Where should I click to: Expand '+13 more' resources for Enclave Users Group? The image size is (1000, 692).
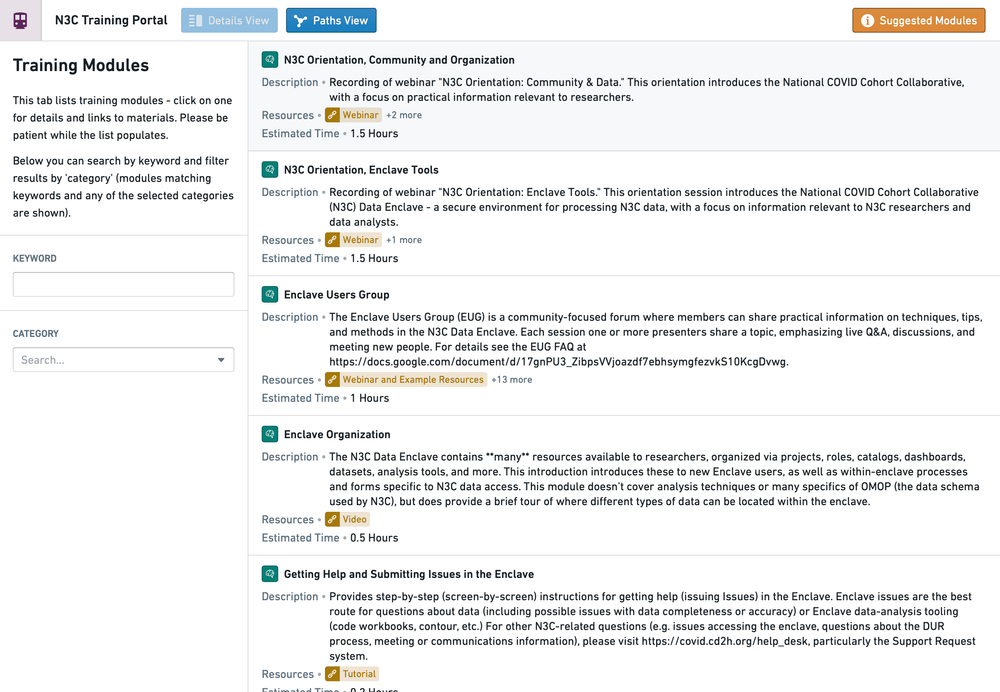tap(511, 380)
